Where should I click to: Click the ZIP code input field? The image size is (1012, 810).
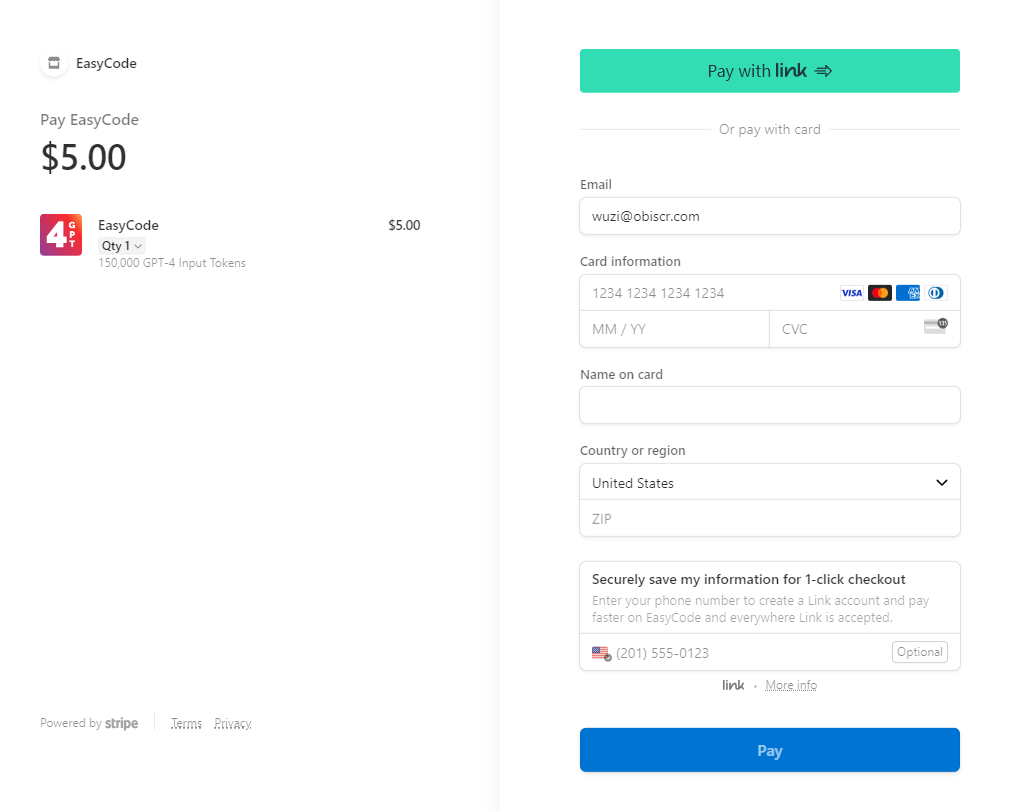click(769, 519)
